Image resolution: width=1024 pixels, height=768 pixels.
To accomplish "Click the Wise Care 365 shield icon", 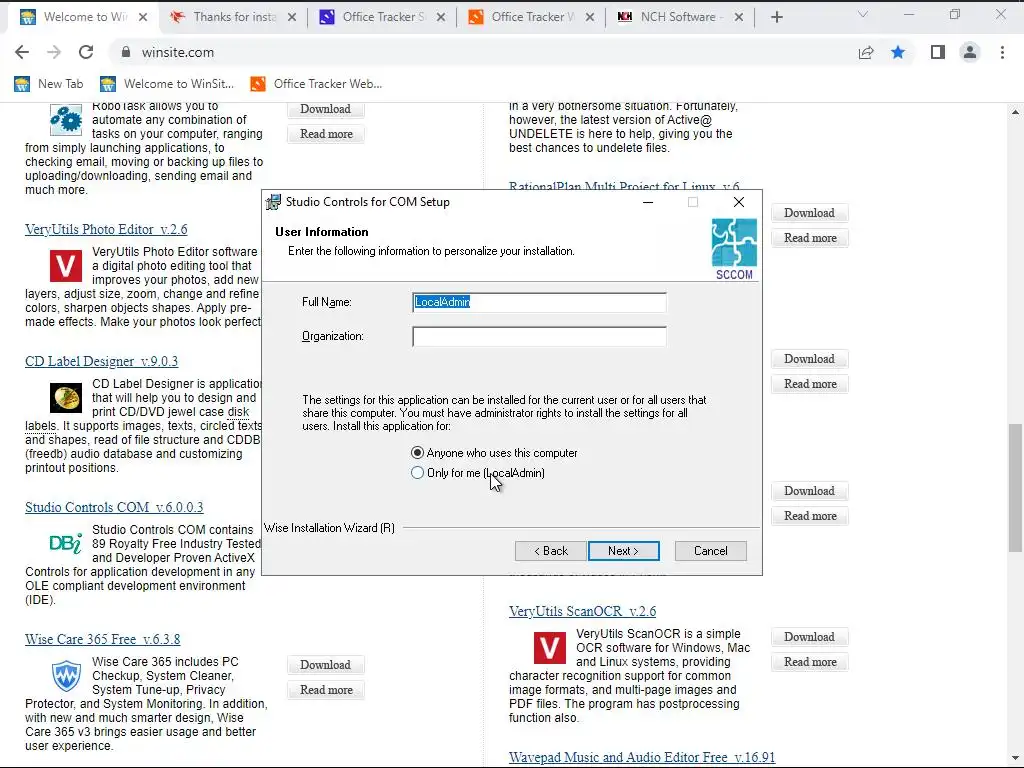I will tap(66, 675).
